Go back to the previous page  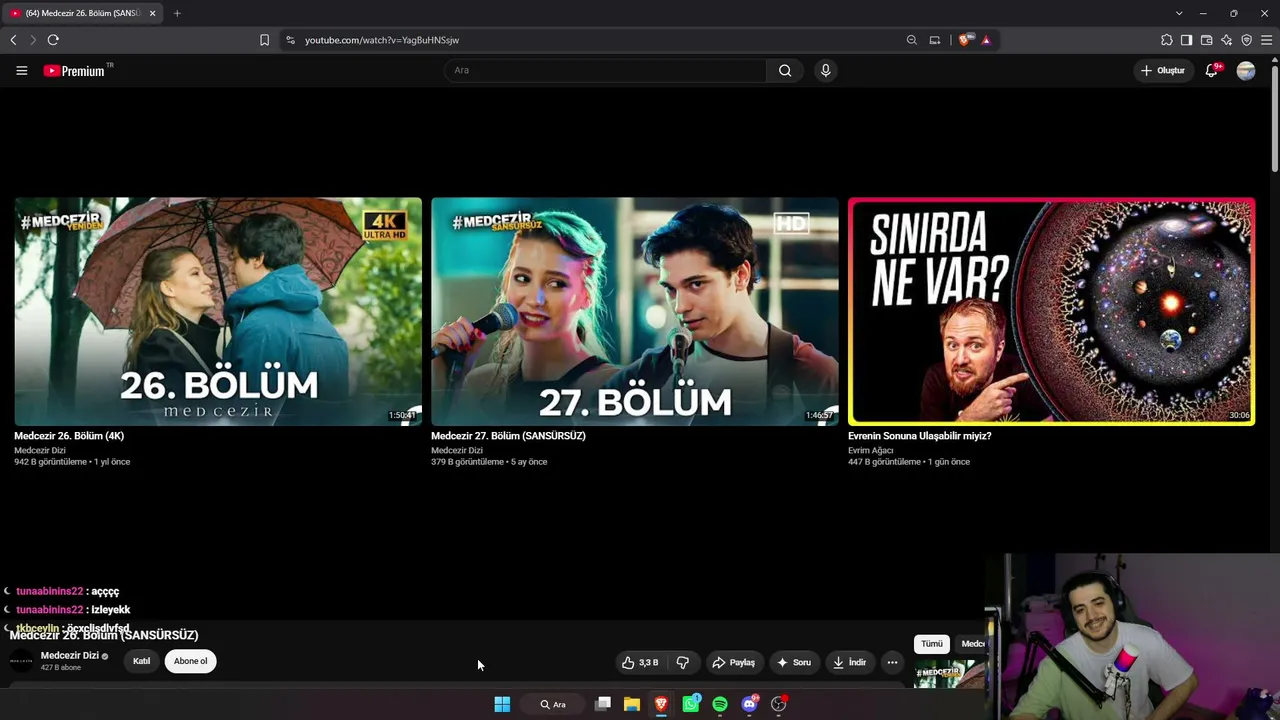[13, 40]
